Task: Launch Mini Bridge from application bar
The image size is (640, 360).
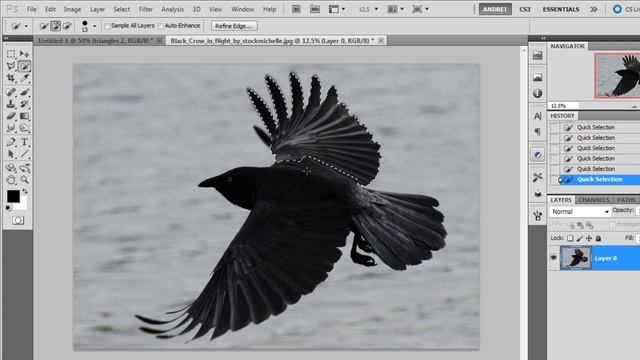Action: click(x=315, y=9)
